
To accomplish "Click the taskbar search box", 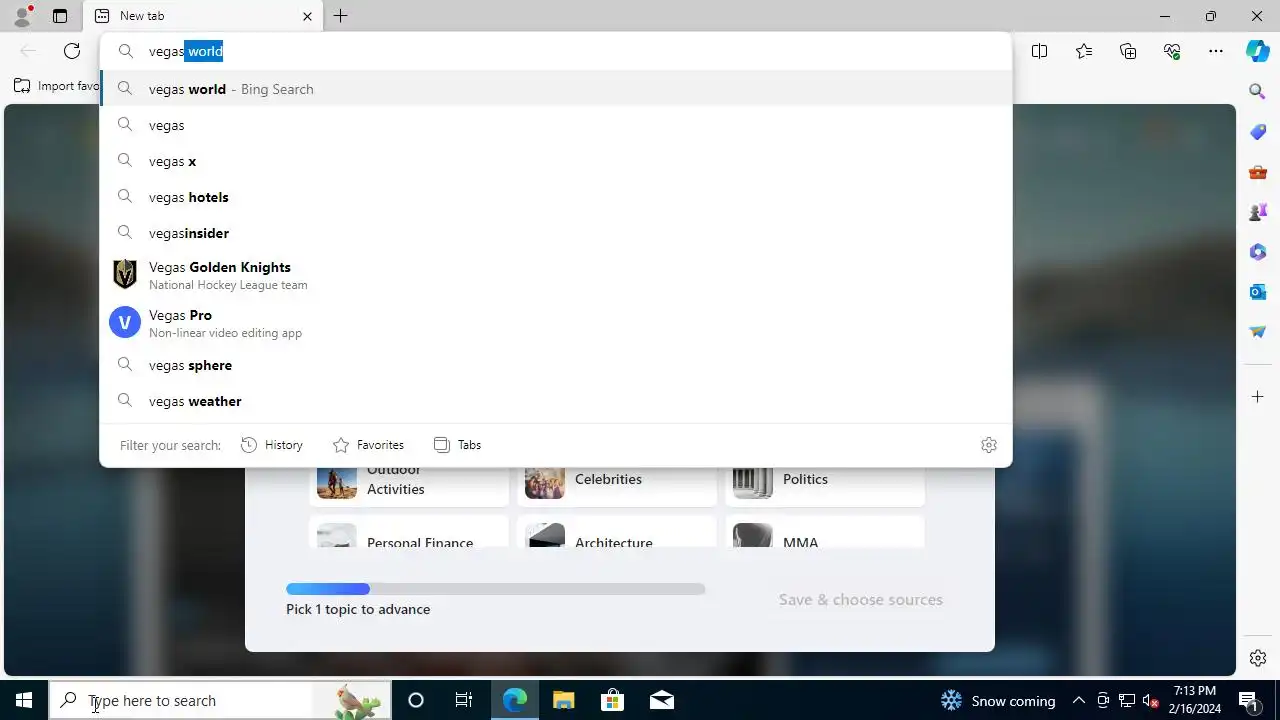I will (220, 700).
